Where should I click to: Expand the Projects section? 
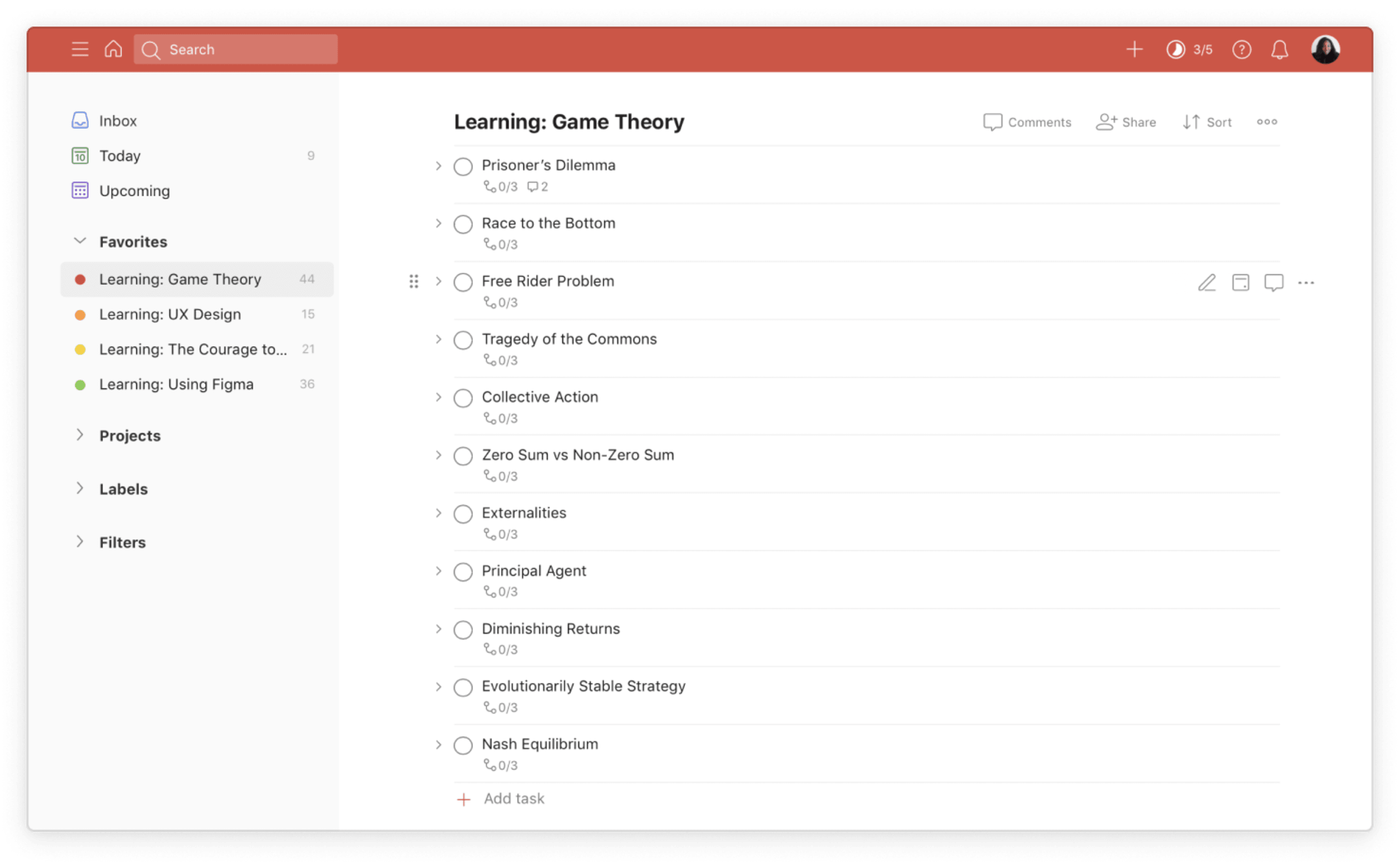80,435
